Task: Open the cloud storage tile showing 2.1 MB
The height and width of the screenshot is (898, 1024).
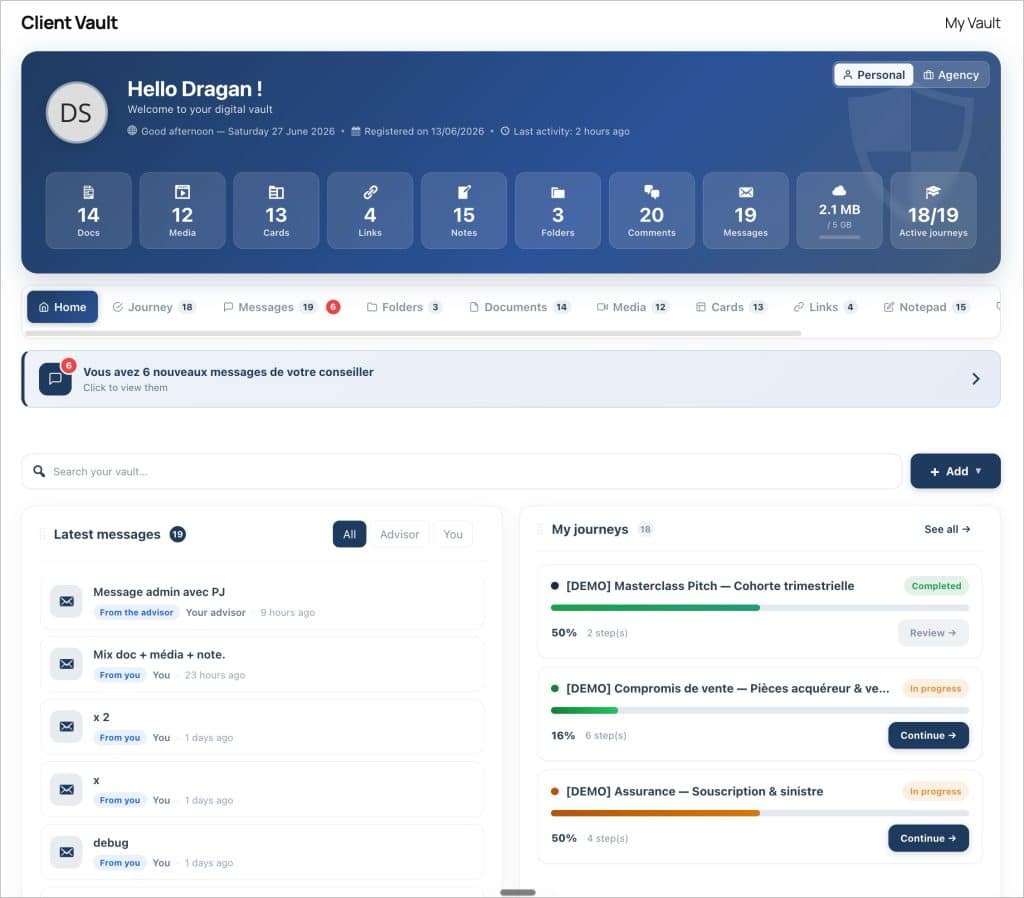Action: (x=839, y=210)
